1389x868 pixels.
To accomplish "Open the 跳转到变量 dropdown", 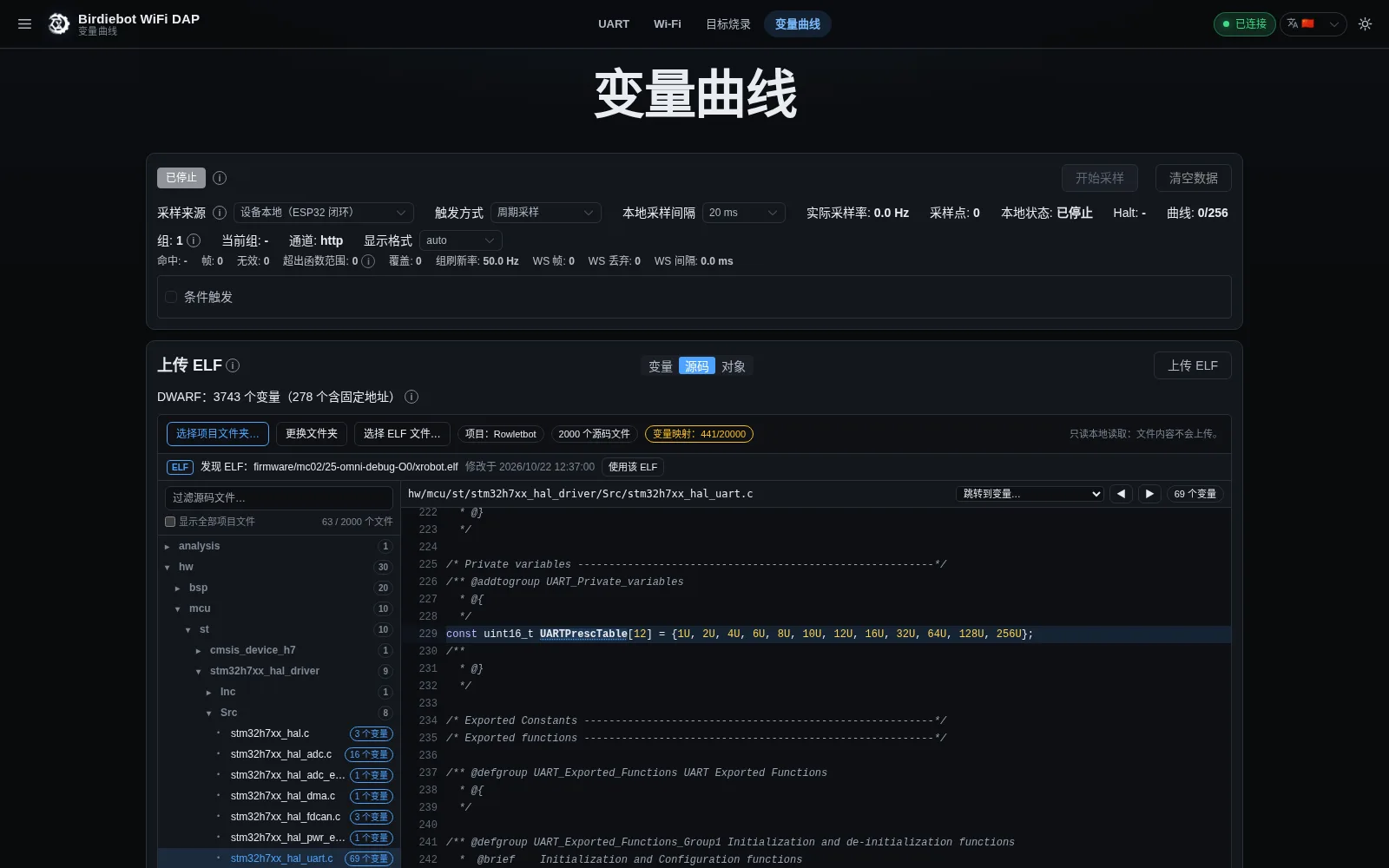I will pyautogui.click(x=1030, y=494).
